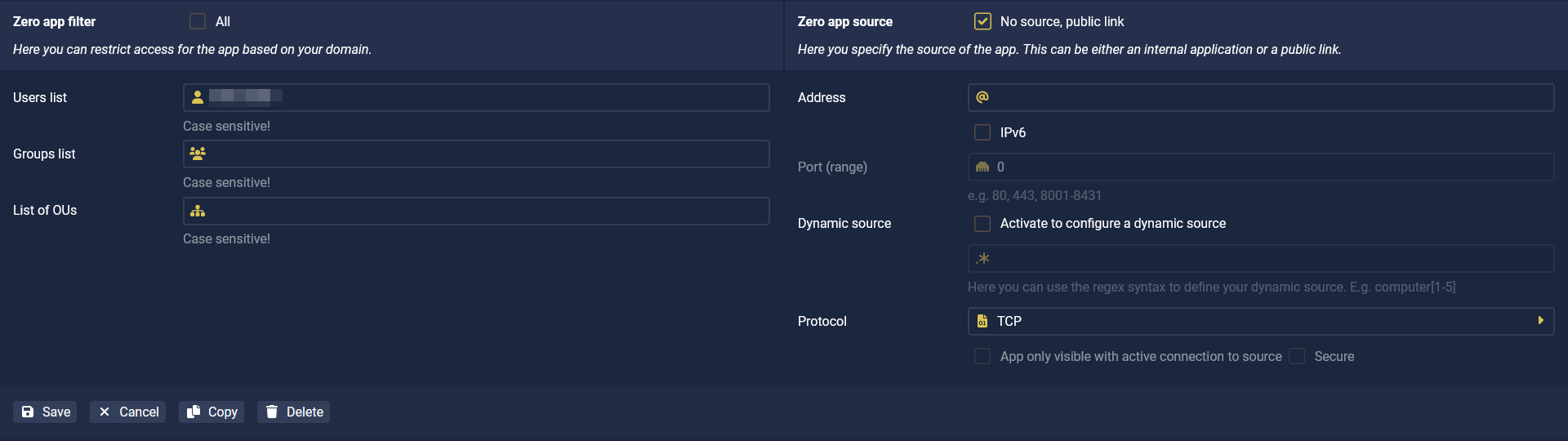
Task: Click the port icon in Port range field
Action: coord(982,167)
